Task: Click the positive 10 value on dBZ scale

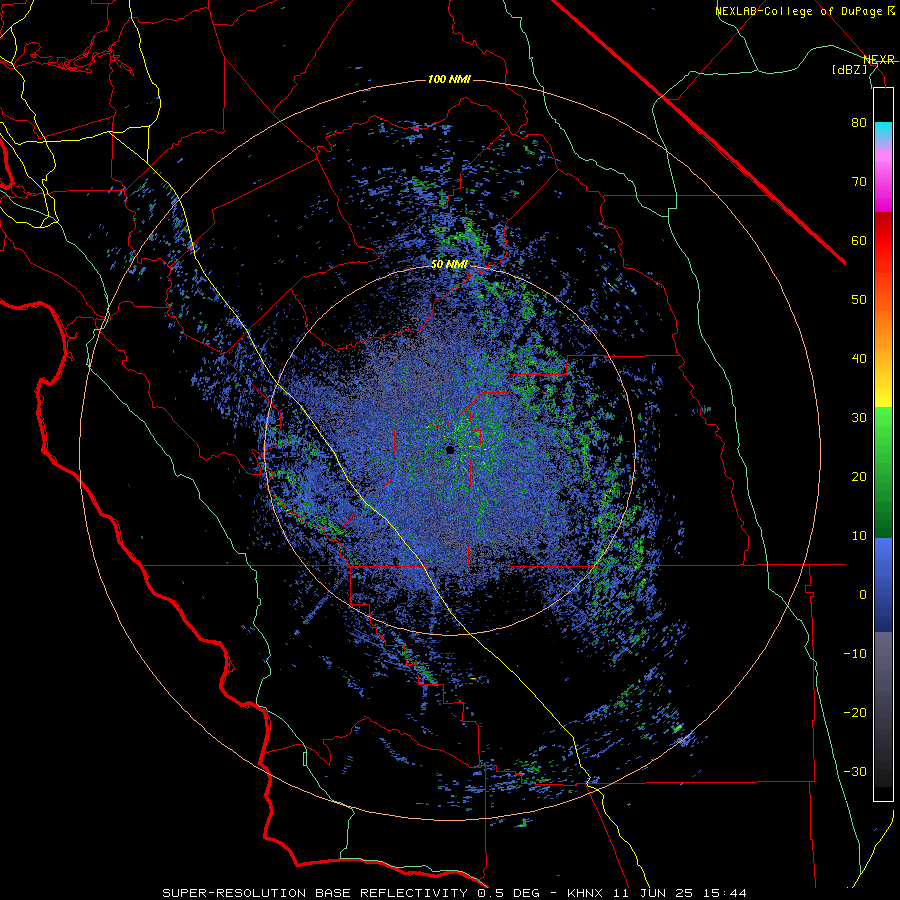Action: click(x=859, y=536)
